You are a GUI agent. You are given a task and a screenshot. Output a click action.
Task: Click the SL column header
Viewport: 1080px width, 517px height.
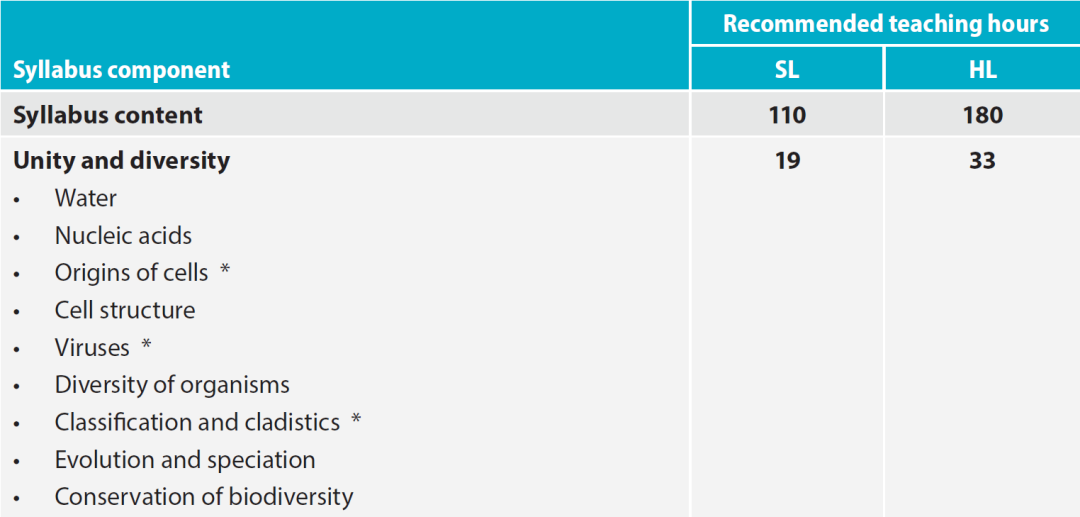[x=788, y=70]
